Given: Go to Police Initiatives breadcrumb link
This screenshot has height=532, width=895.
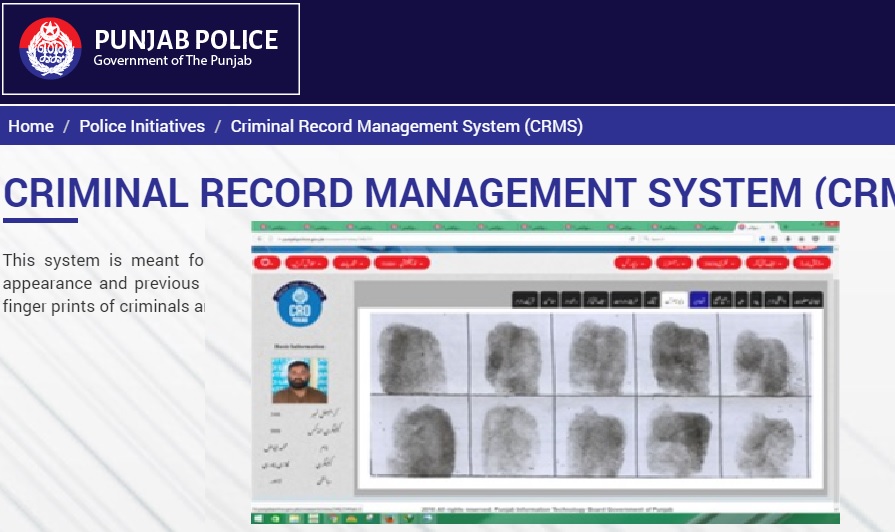Looking at the screenshot, I should 142,126.
